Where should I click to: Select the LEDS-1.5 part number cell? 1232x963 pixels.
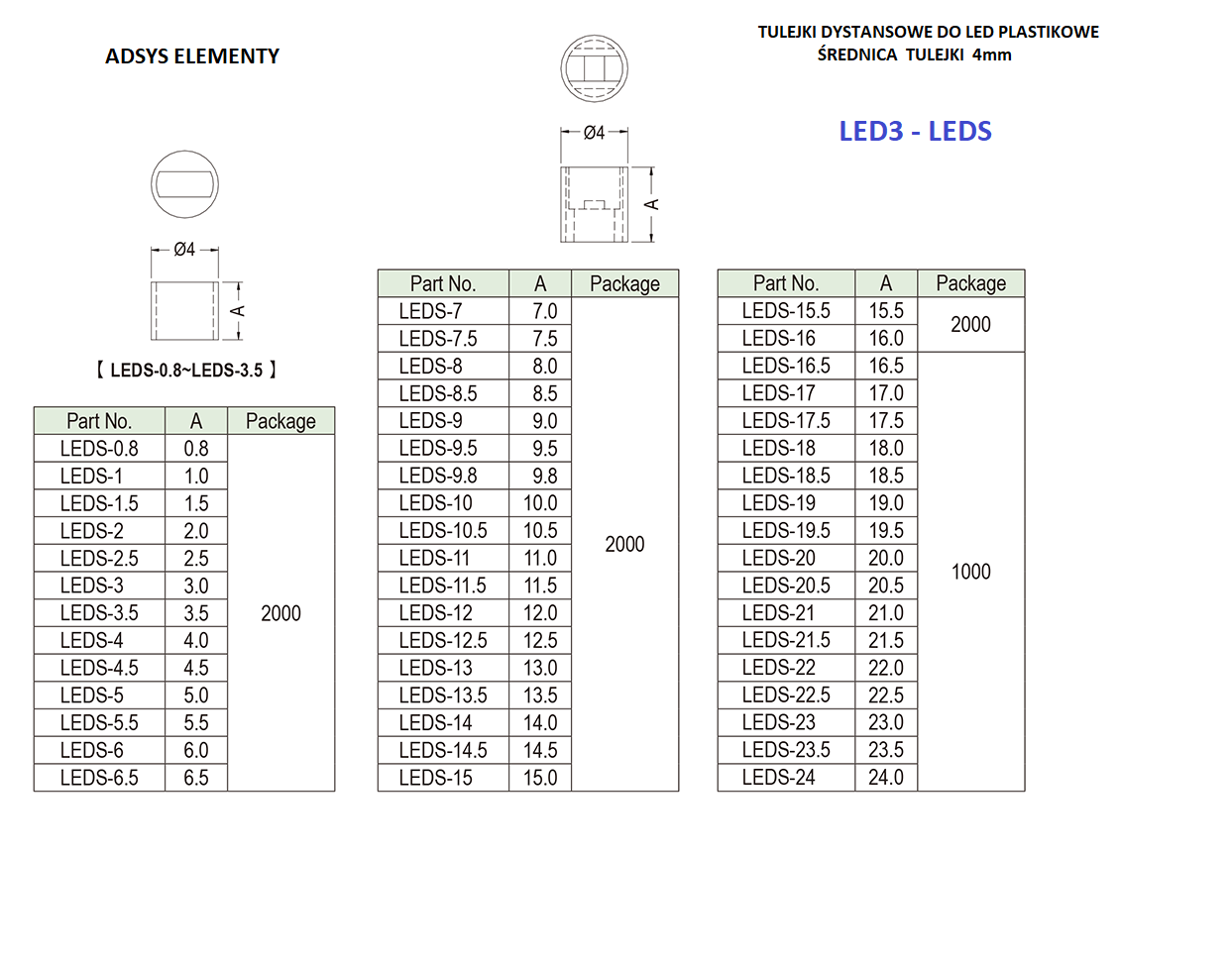click(99, 503)
